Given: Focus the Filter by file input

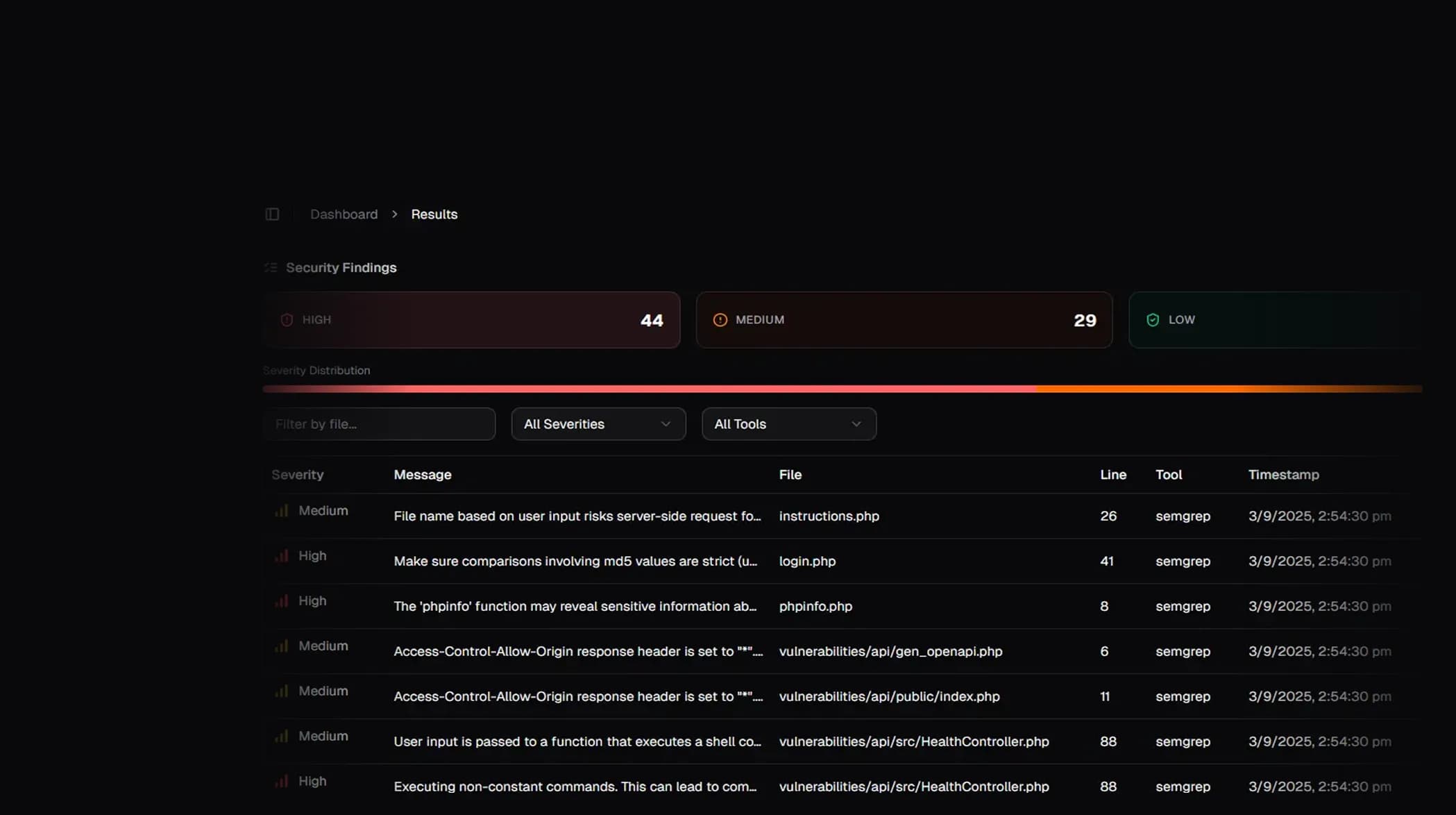Looking at the screenshot, I should tap(379, 424).
